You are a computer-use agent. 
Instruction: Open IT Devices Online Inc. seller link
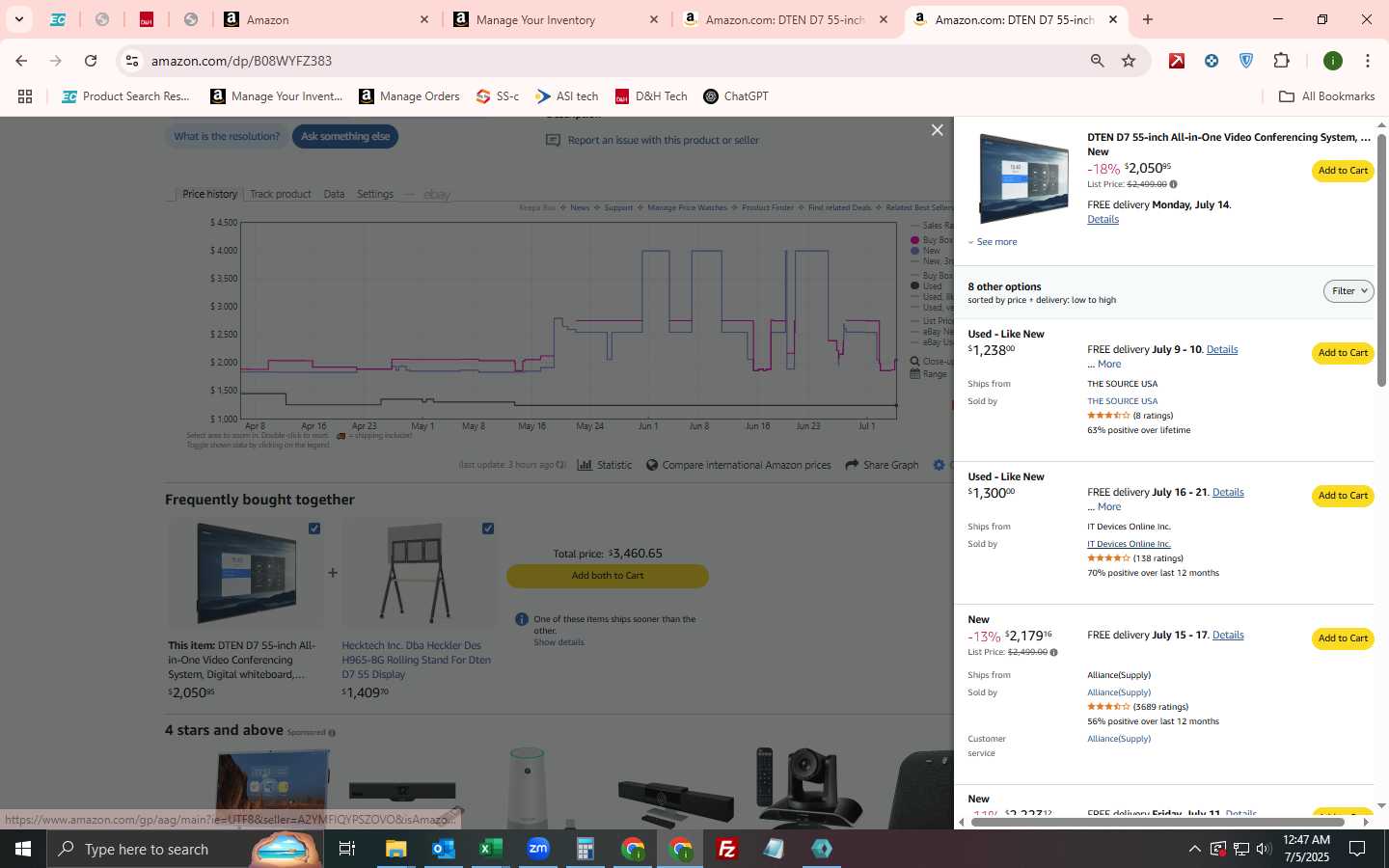pyautogui.click(x=1129, y=544)
